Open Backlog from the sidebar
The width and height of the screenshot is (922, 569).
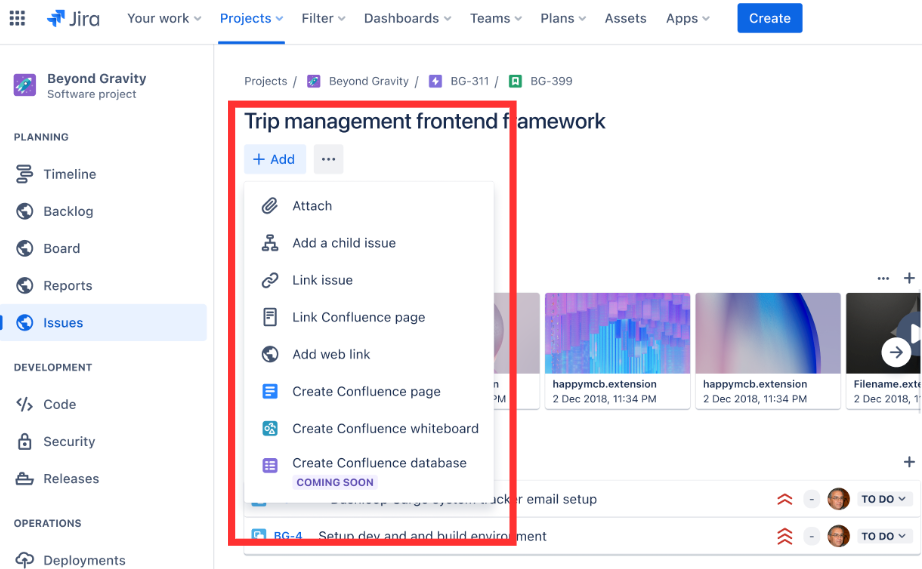[68, 211]
